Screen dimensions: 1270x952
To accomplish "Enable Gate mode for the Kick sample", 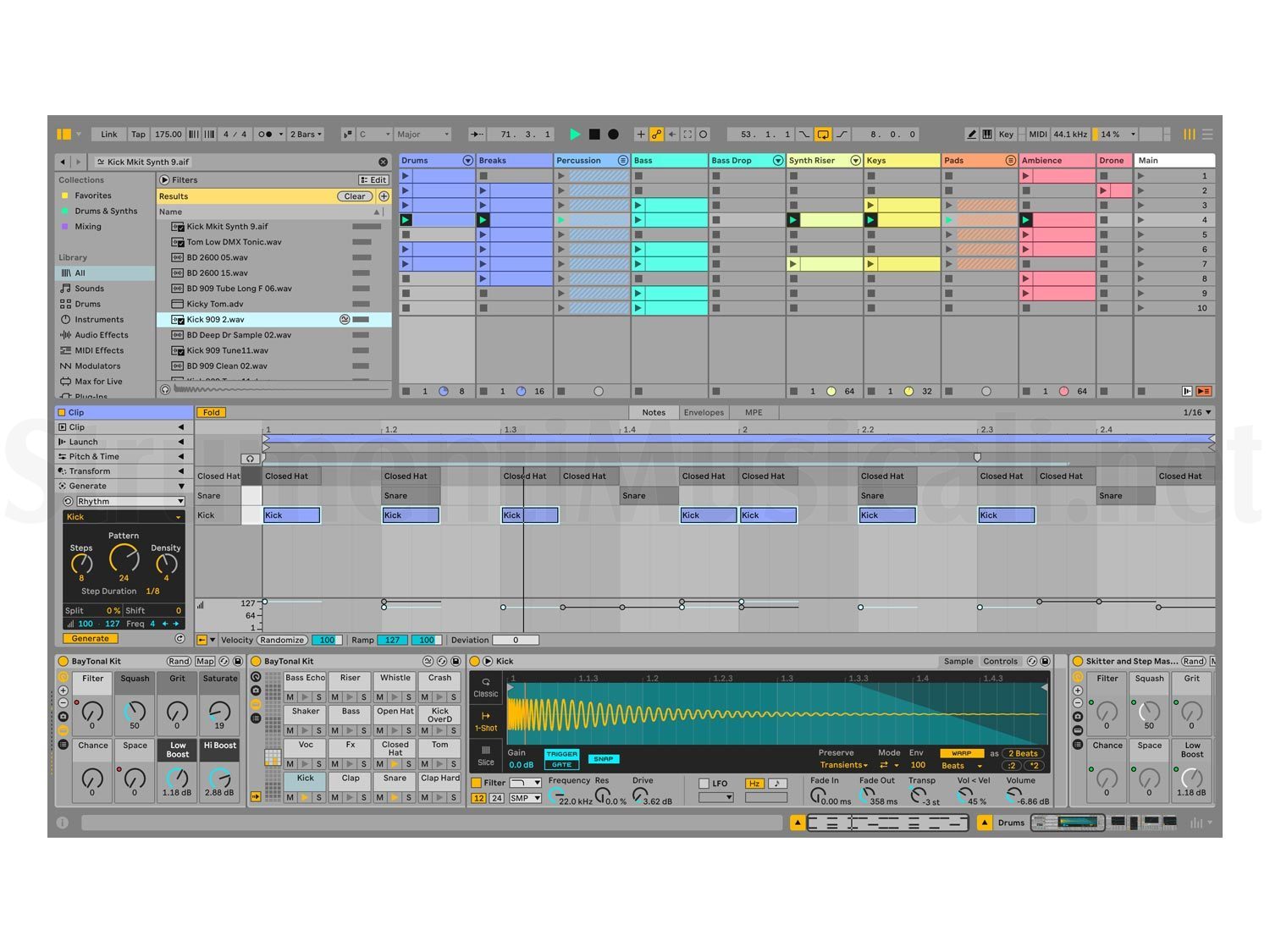I will (x=562, y=764).
